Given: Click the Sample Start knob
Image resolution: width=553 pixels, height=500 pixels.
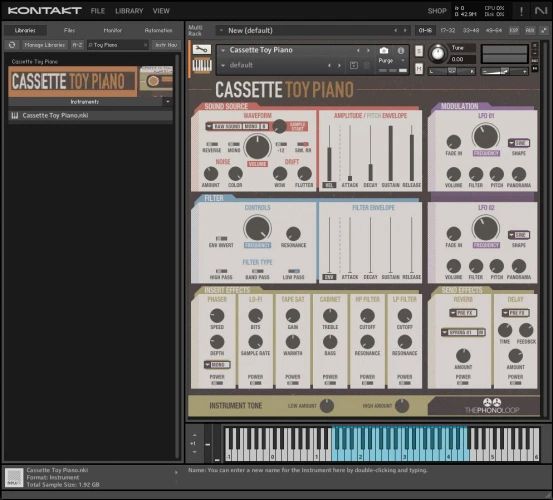Looking at the screenshot, I should 279,126.
